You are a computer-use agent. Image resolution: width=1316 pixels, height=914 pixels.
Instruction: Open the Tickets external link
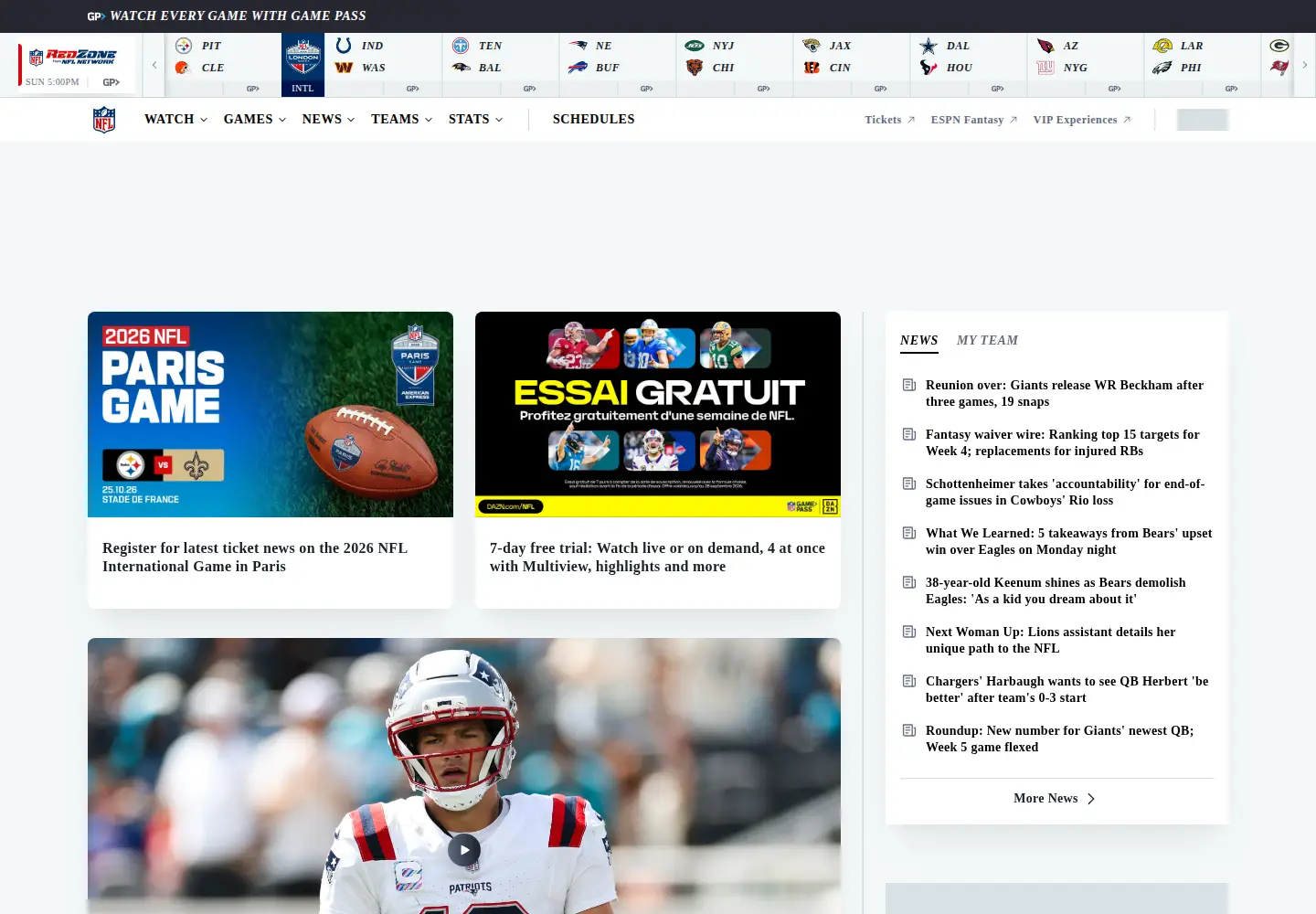click(x=890, y=120)
